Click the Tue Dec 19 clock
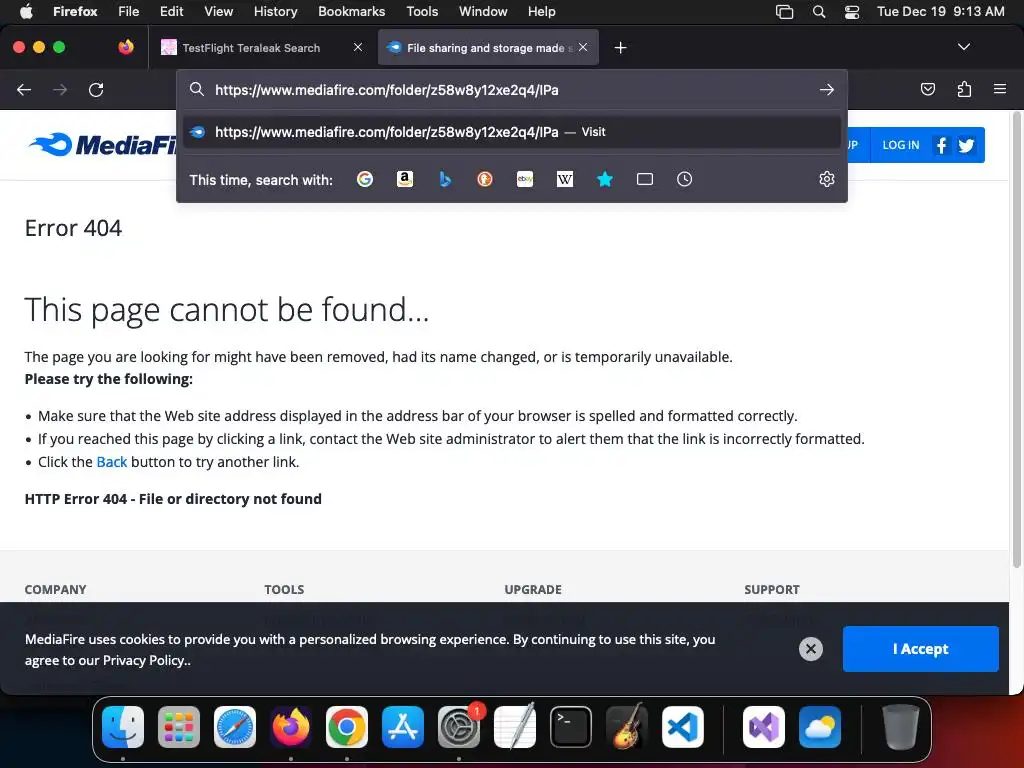This screenshot has height=768, width=1024. coord(940,12)
